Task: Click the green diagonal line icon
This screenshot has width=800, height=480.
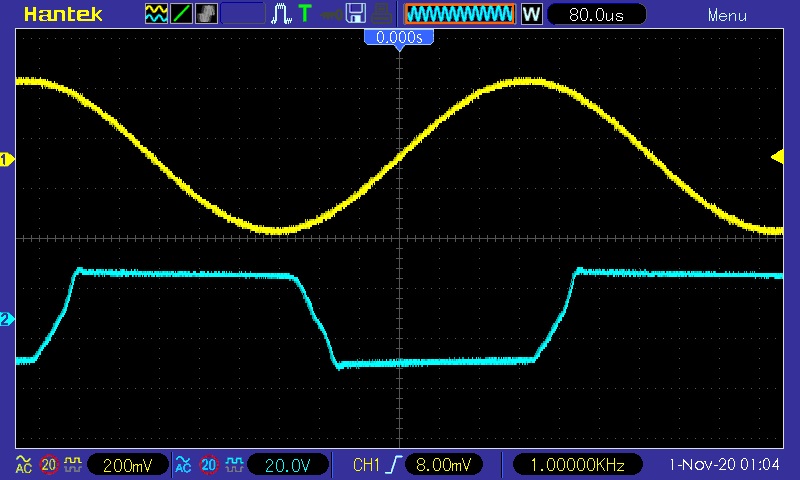Action: click(x=182, y=14)
